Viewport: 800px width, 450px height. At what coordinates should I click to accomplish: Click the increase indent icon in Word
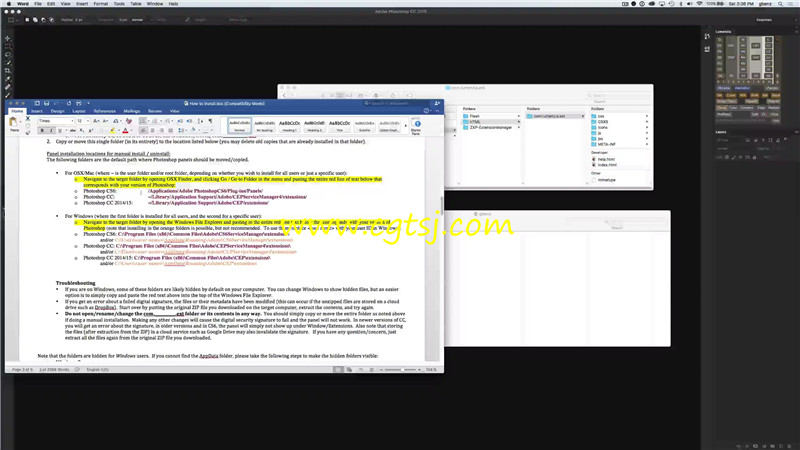189,121
